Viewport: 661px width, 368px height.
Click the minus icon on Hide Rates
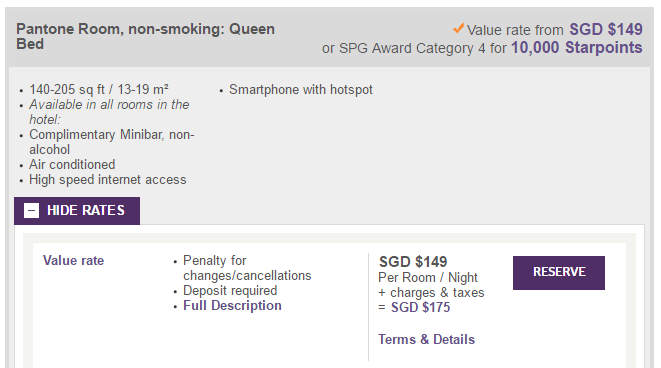point(31,210)
